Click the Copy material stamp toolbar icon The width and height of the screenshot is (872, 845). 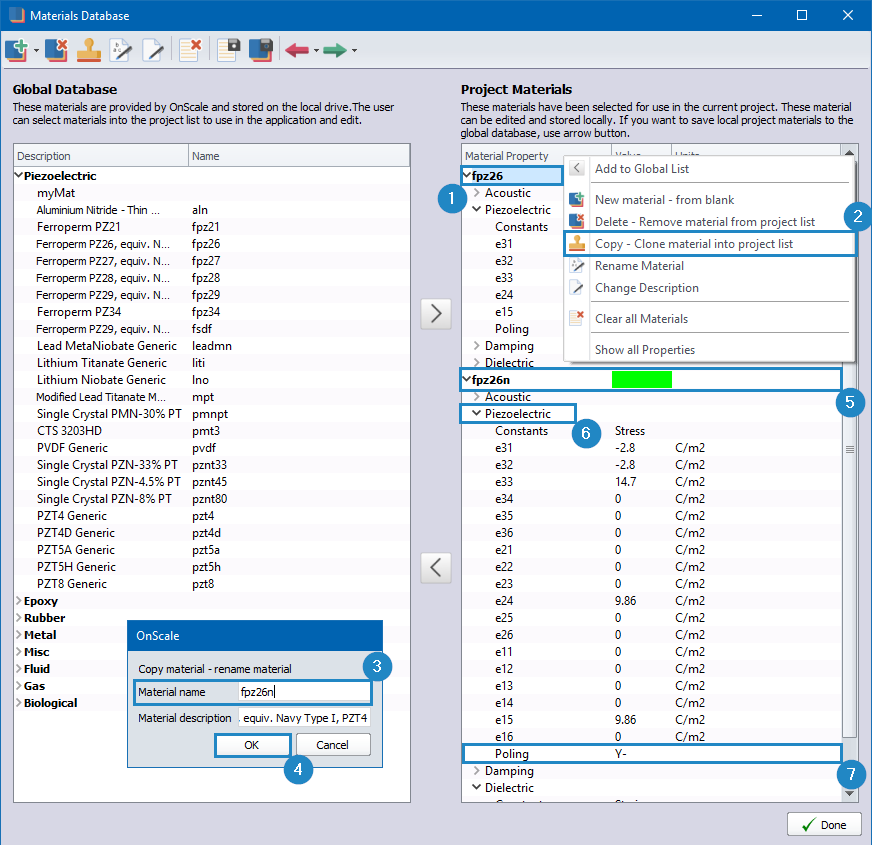(88, 50)
